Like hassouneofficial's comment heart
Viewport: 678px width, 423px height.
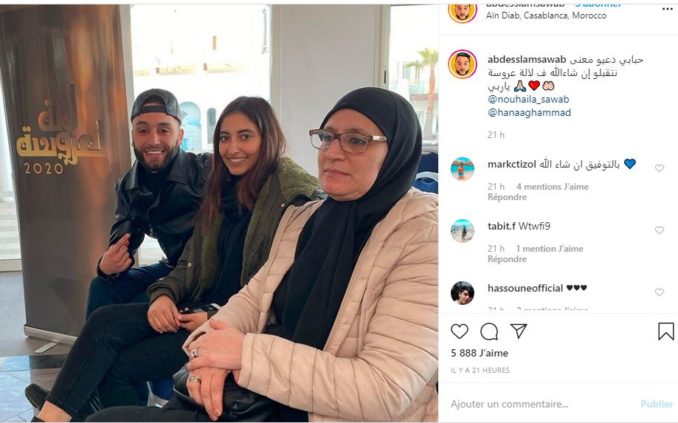coord(659,292)
